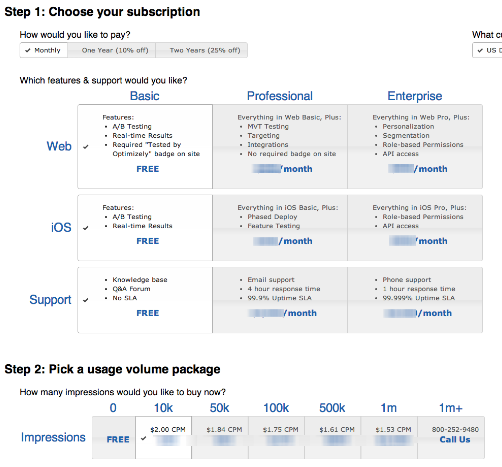
Task: Choose the 1m impressions $1.53 CPM package
Action: click(x=389, y=438)
